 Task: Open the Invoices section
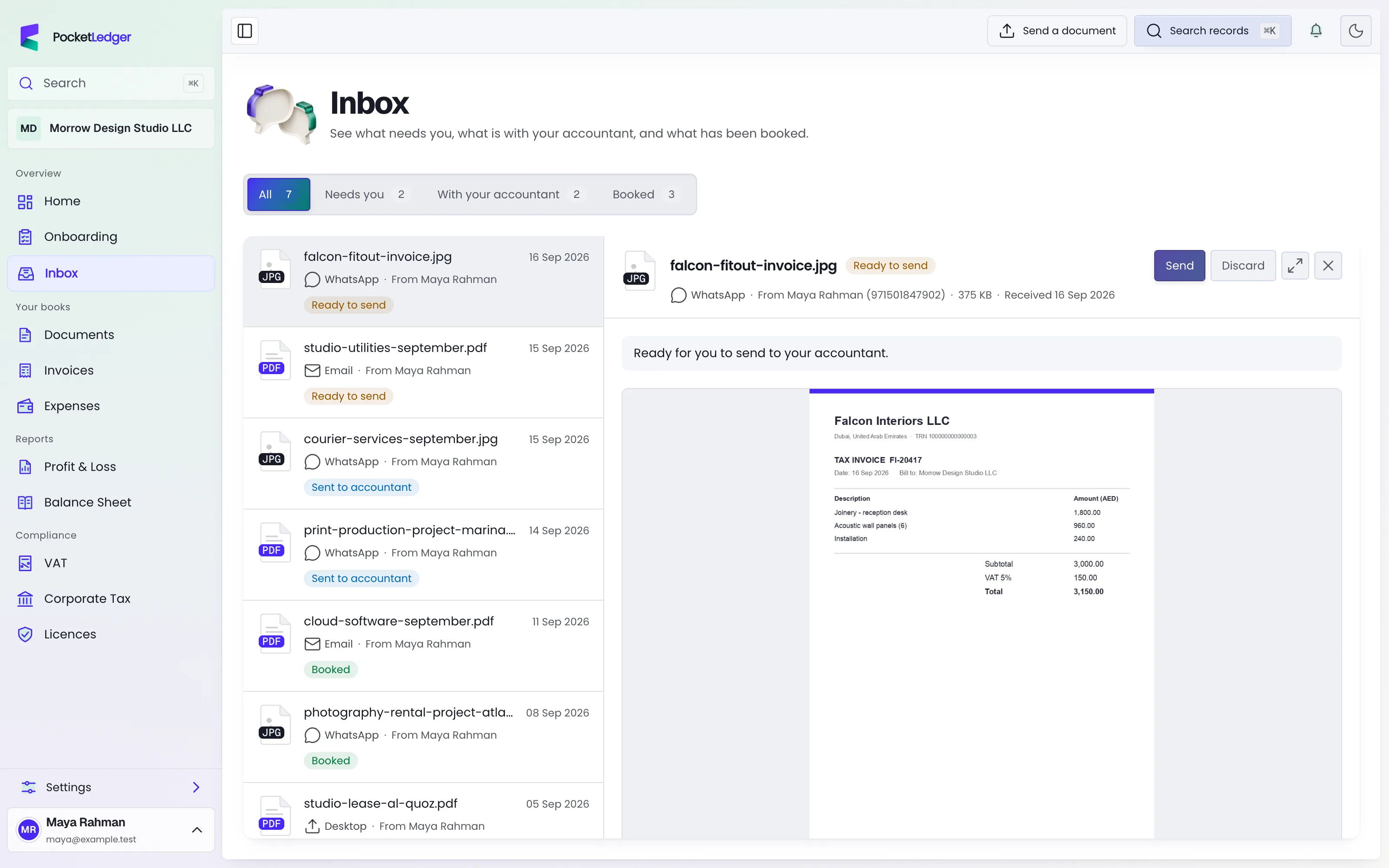click(111, 370)
